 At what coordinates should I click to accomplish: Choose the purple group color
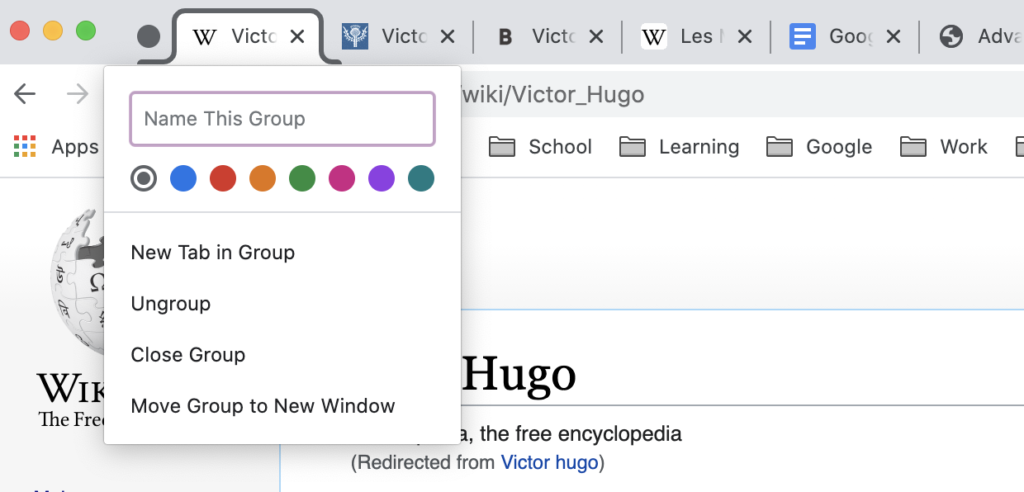pos(381,178)
